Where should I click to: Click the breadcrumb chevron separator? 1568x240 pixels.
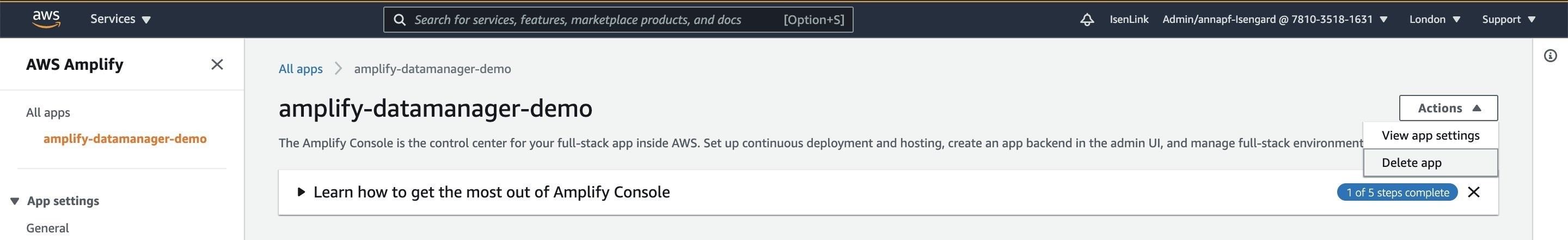tap(339, 68)
